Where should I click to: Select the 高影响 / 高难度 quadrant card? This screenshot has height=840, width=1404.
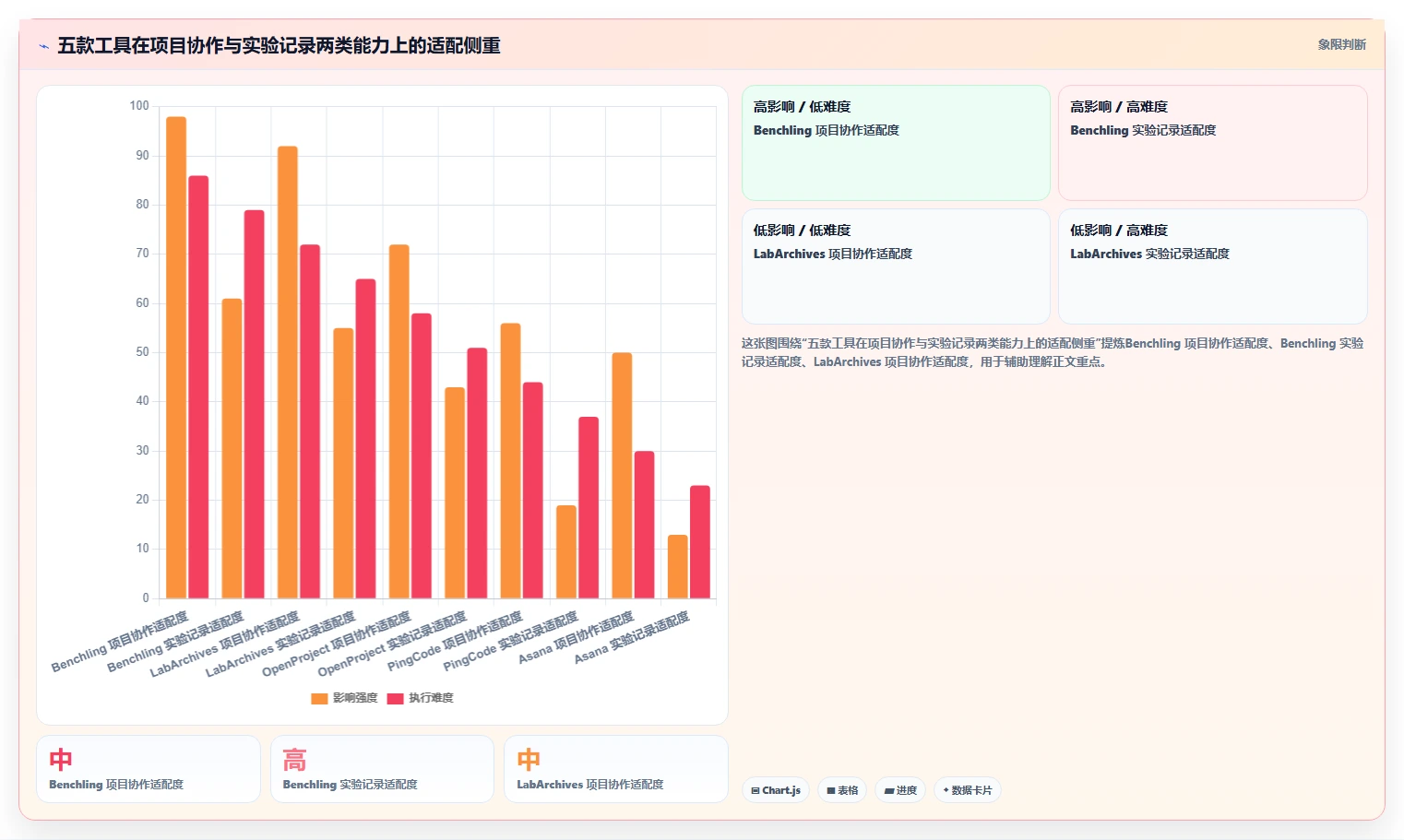tap(1212, 143)
